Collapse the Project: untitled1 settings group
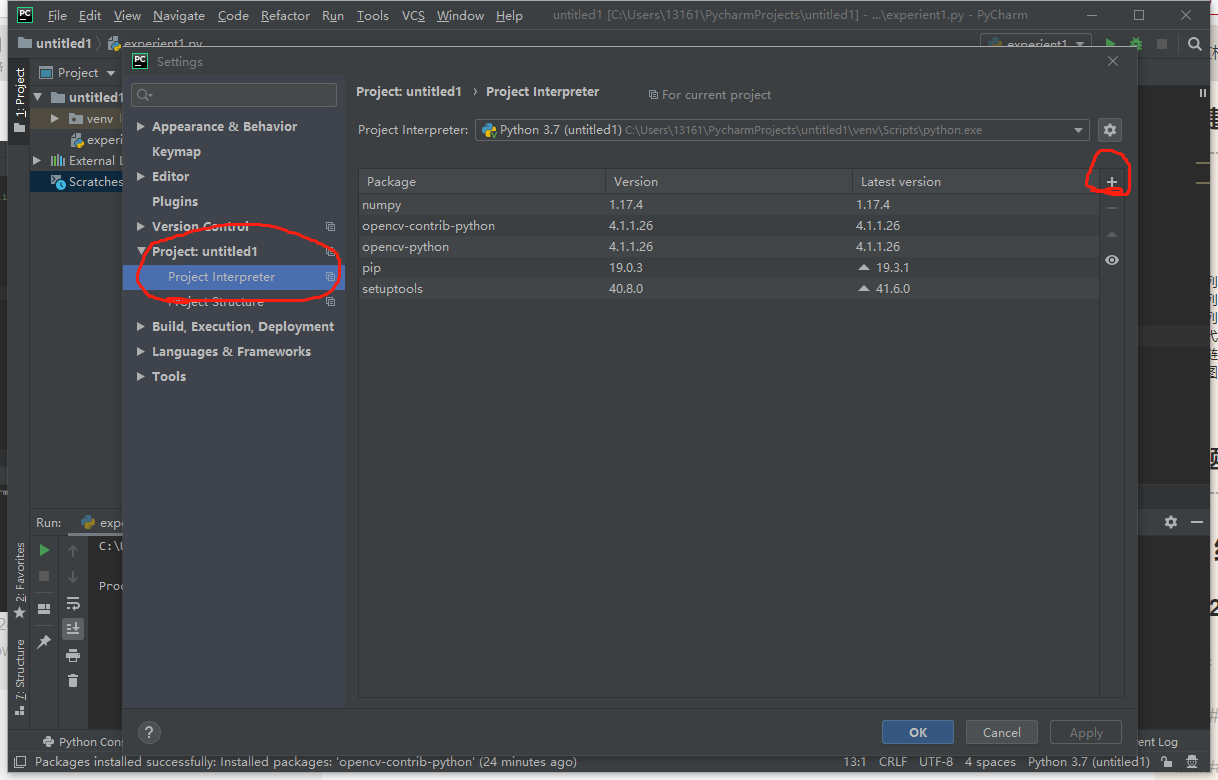This screenshot has width=1218, height=780. click(141, 252)
